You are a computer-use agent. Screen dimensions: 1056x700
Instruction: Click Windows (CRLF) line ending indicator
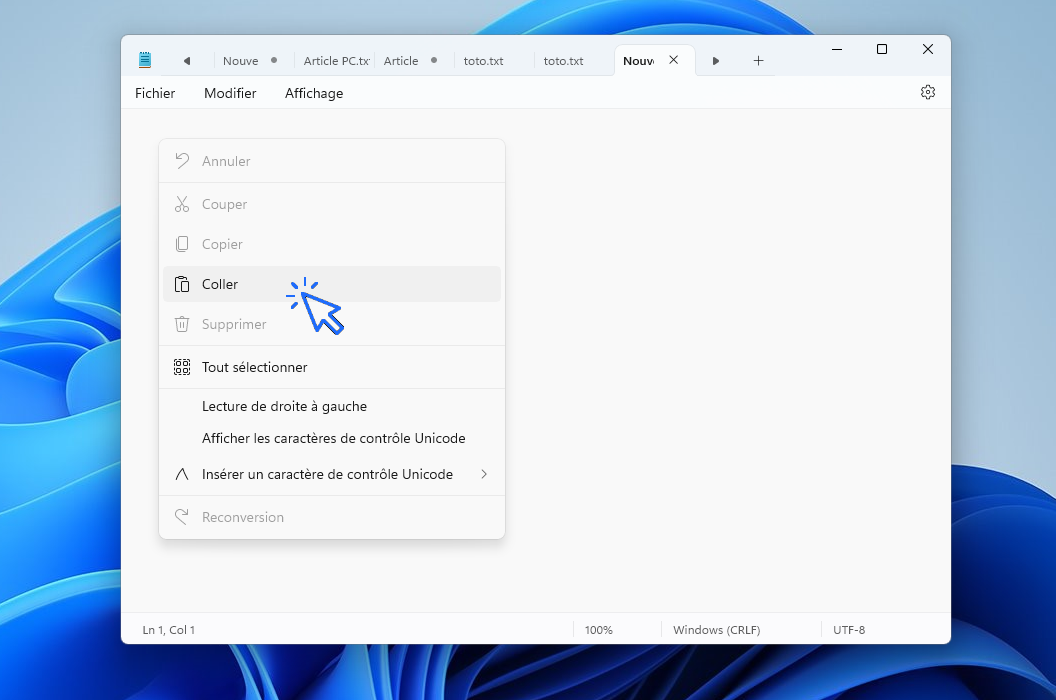tap(717, 630)
